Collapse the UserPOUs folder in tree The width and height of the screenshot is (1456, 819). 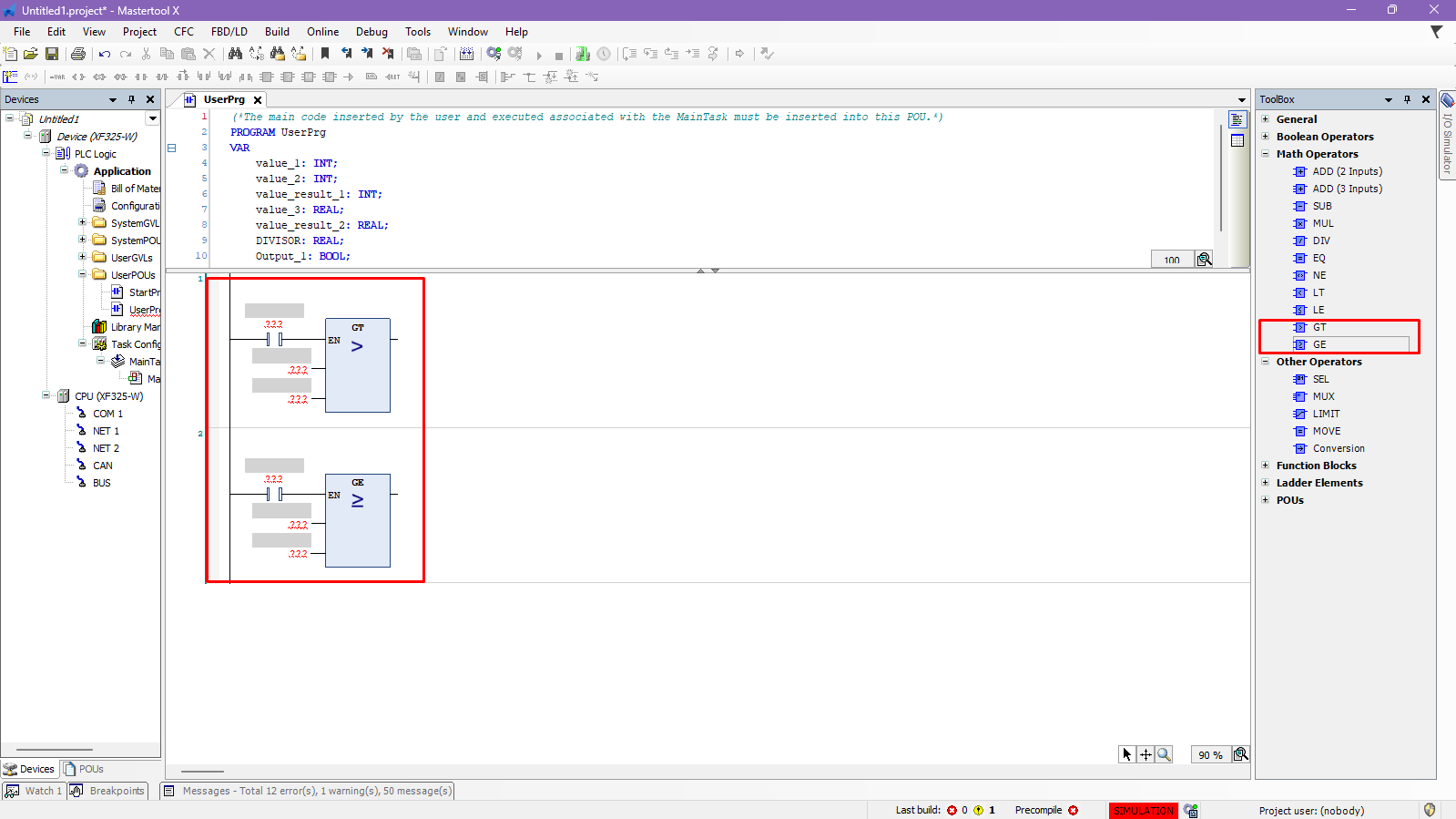point(82,274)
